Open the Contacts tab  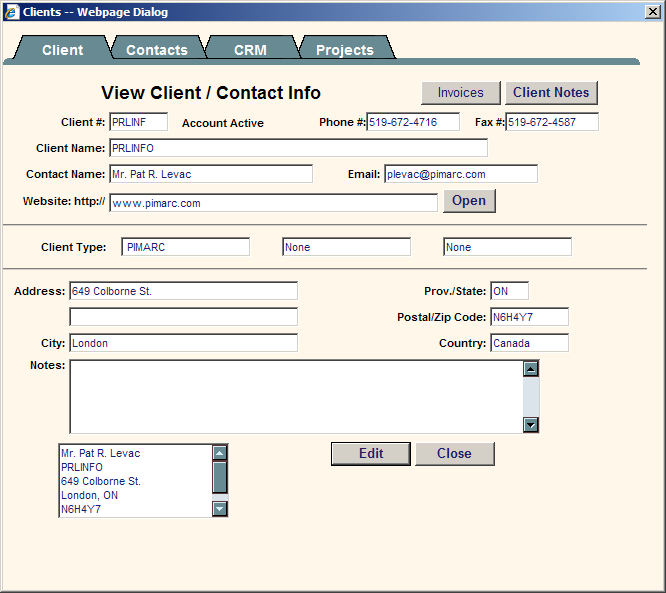click(x=157, y=49)
